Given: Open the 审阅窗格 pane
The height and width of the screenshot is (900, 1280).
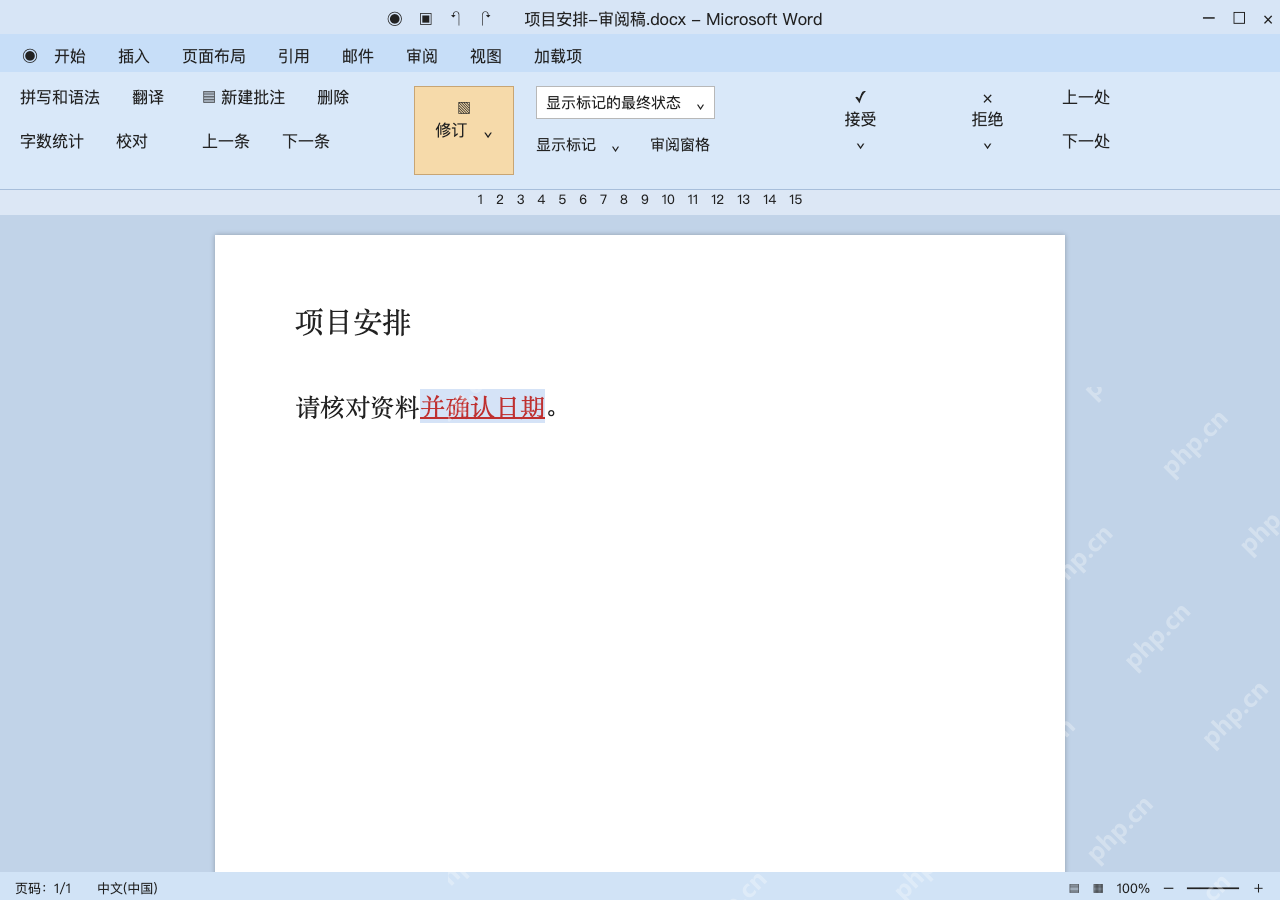Looking at the screenshot, I should [680, 145].
